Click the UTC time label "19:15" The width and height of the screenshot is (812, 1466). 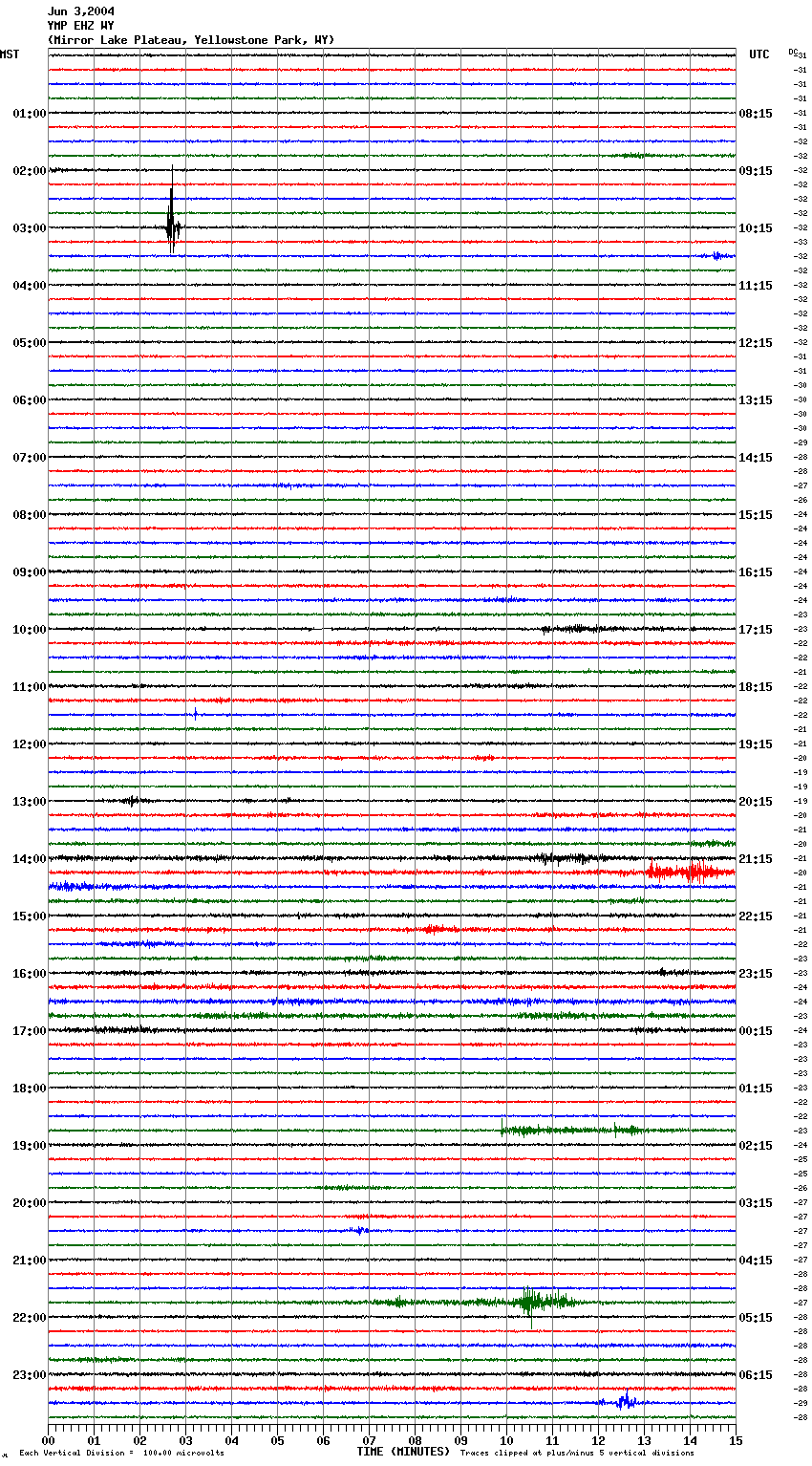(756, 744)
